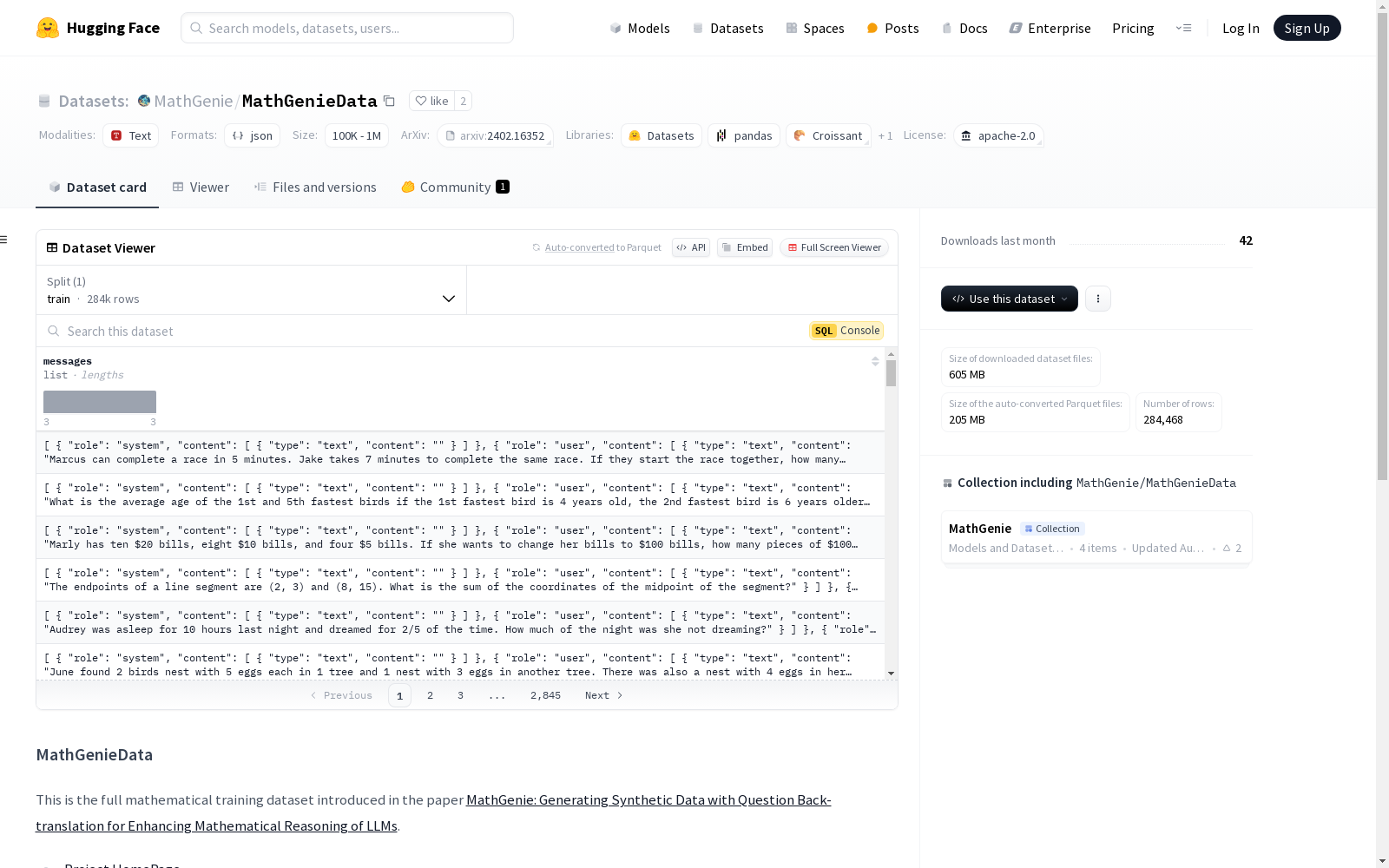
Task: Click the Hugging Face logo icon
Action: pos(48,28)
